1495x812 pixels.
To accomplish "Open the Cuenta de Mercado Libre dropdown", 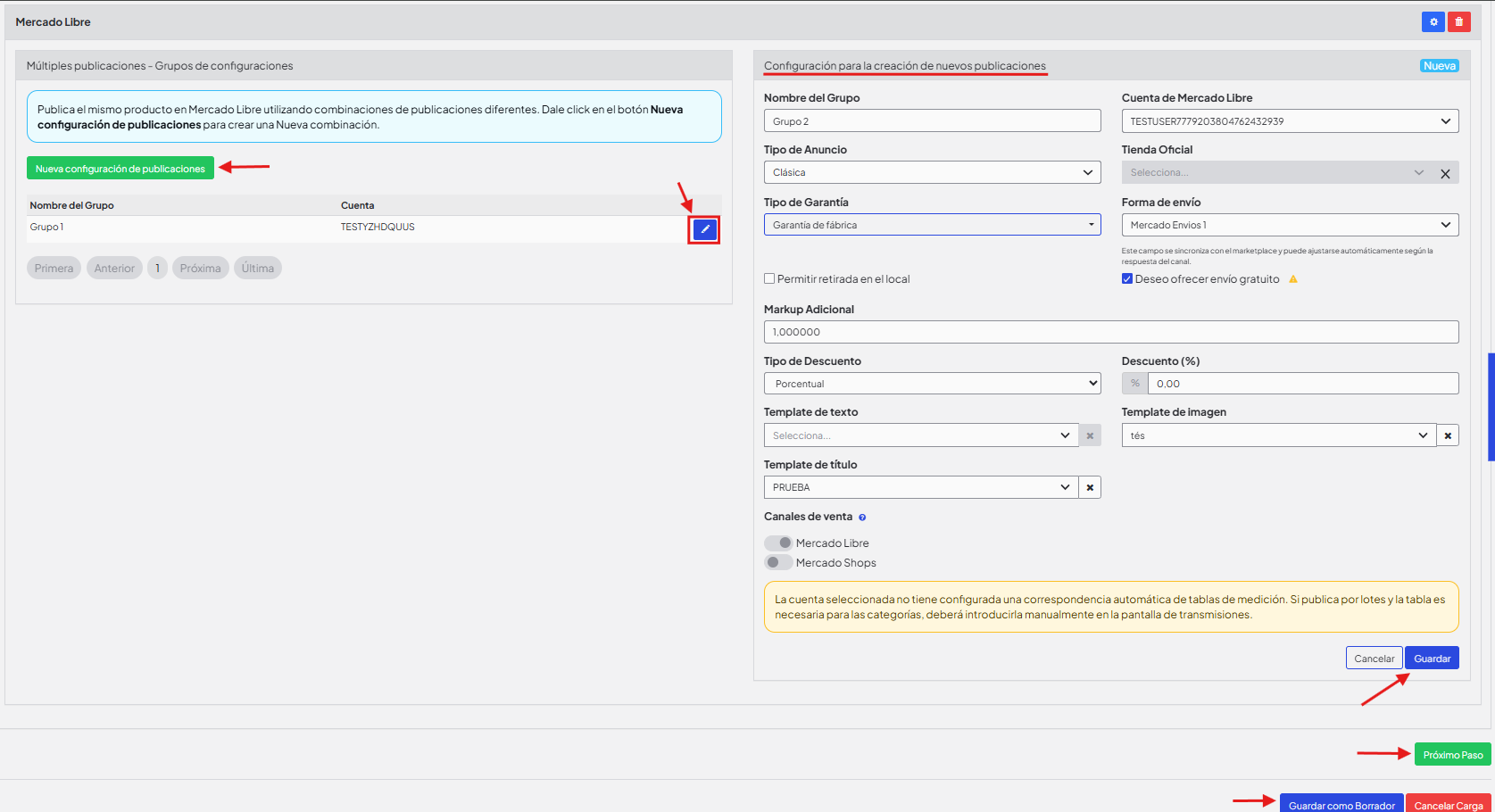I will click(1290, 121).
